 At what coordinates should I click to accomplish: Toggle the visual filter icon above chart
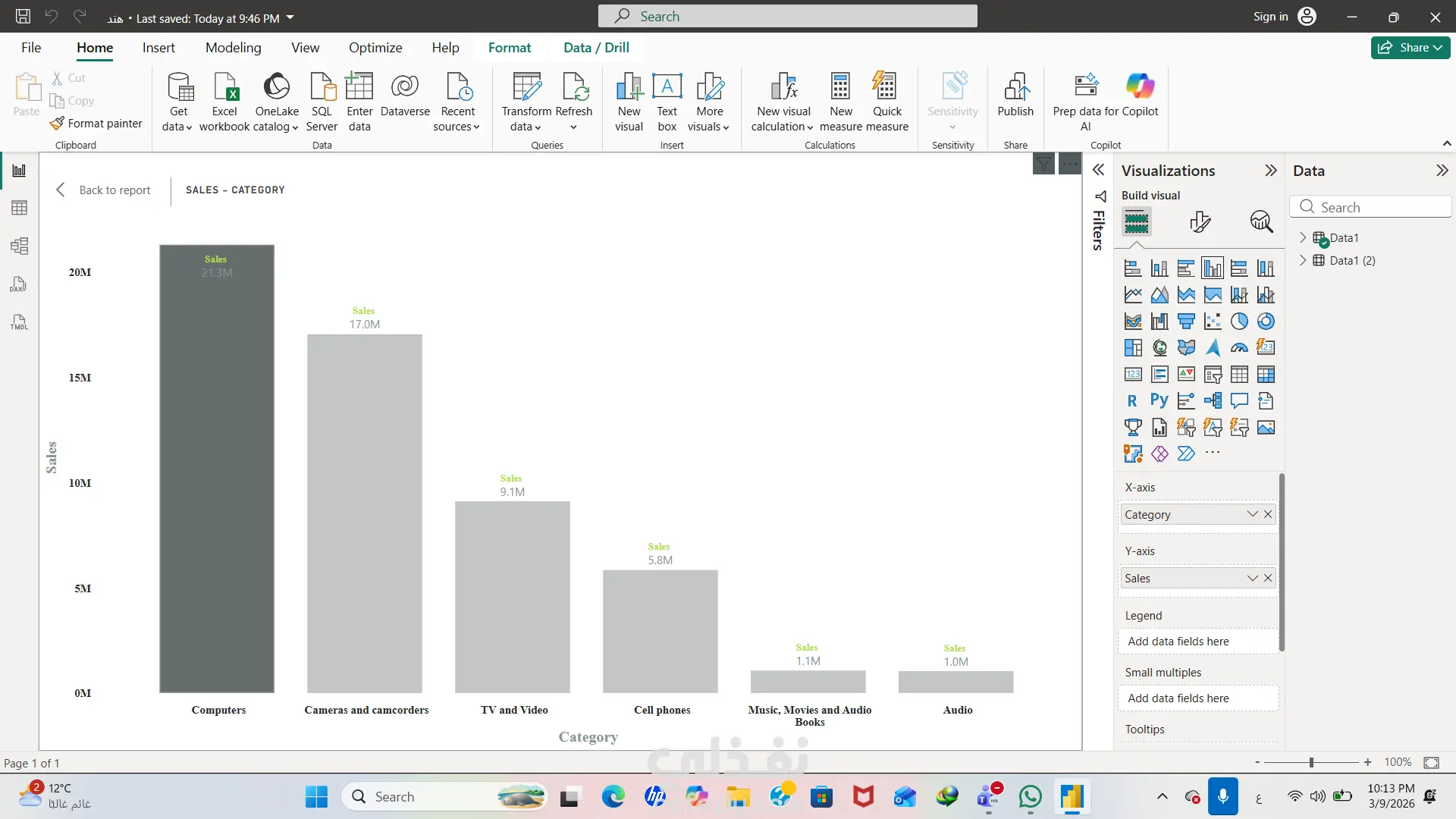(x=1043, y=163)
